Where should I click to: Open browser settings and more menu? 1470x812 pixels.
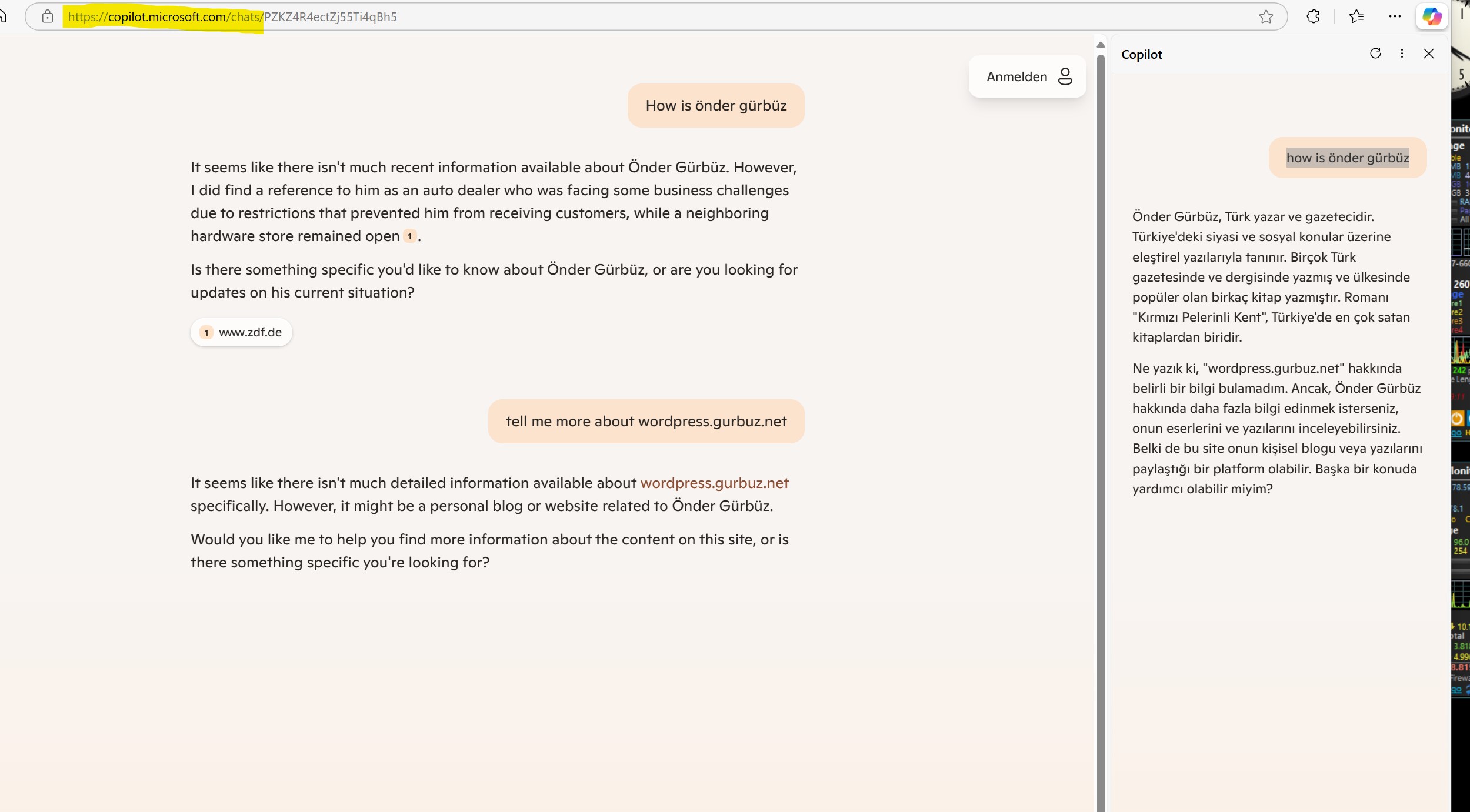pos(1395,16)
